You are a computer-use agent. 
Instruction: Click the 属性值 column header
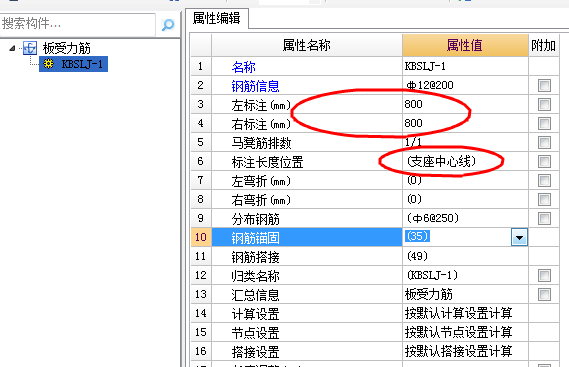465,45
